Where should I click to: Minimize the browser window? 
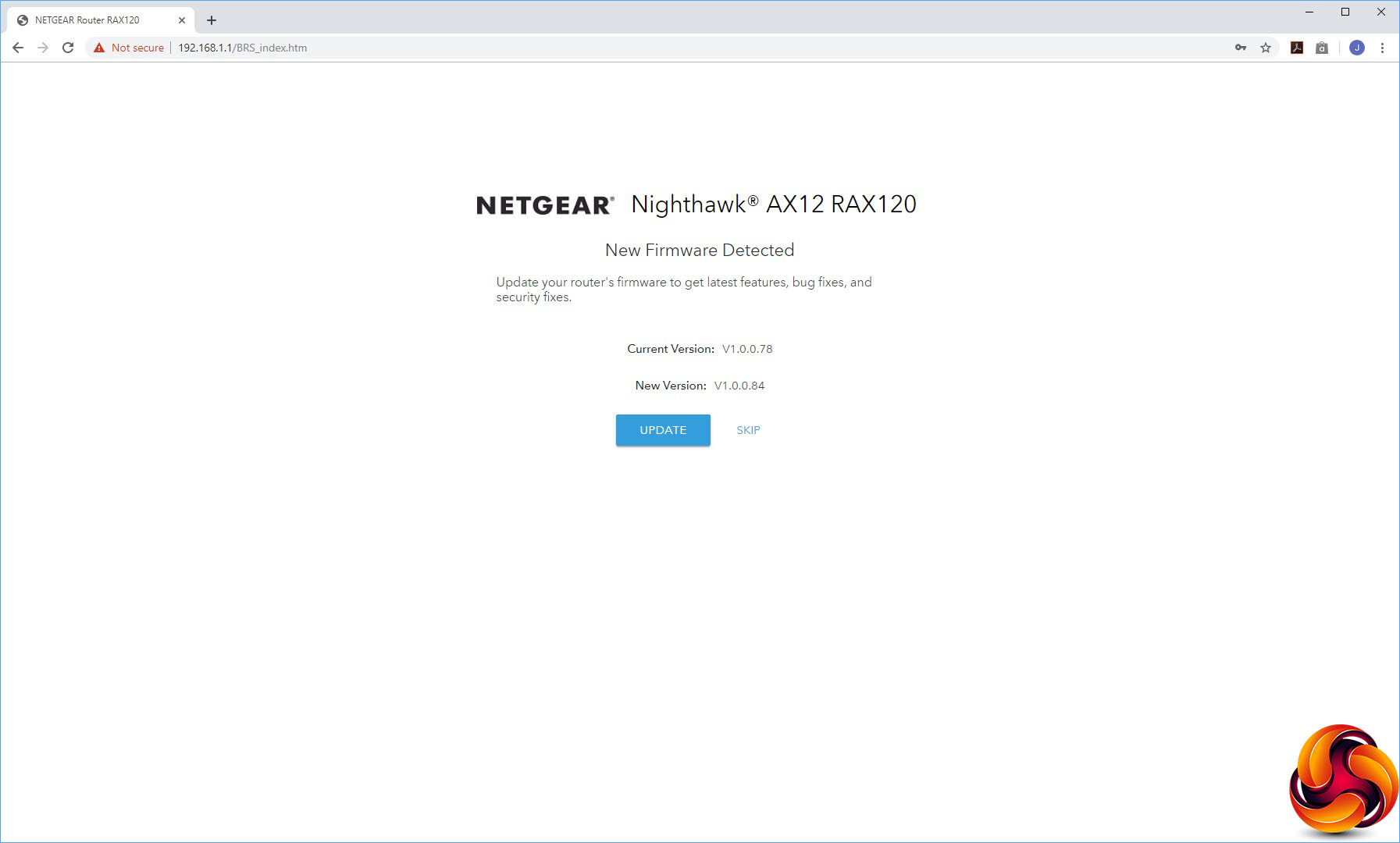[1309, 12]
